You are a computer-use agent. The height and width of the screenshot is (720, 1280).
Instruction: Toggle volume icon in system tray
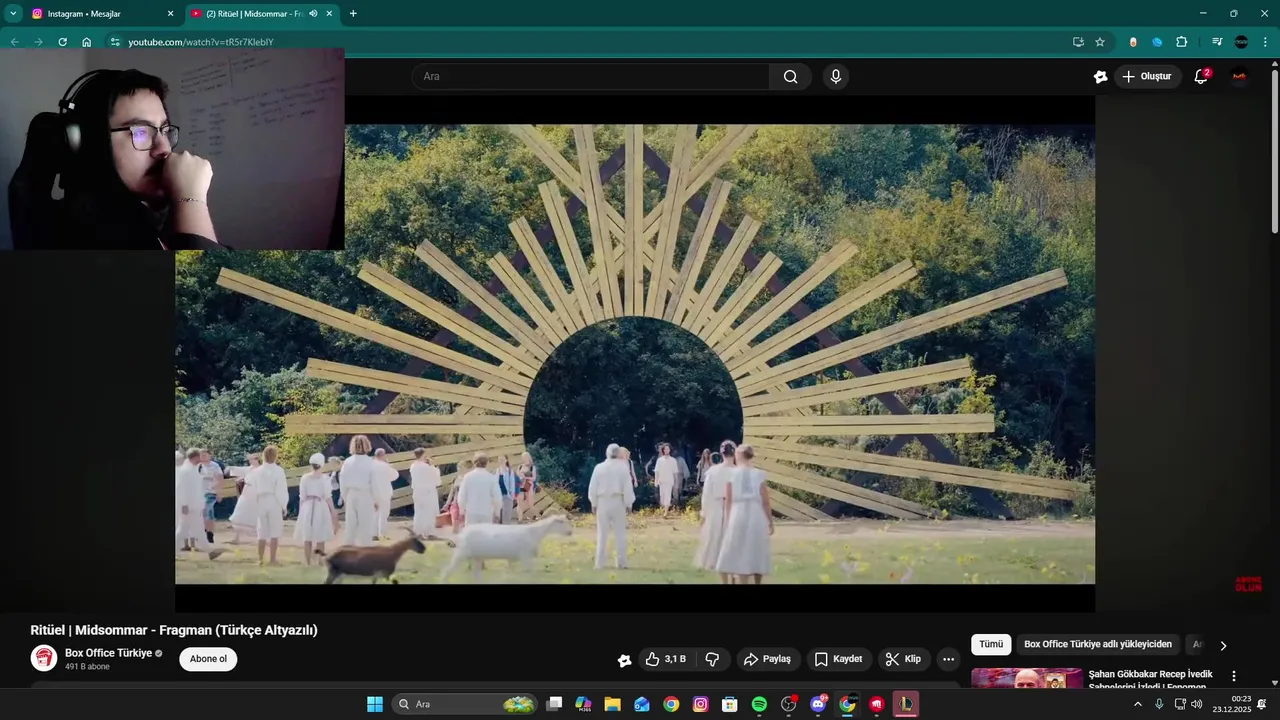pyautogui.click(x=1197, y=704)
